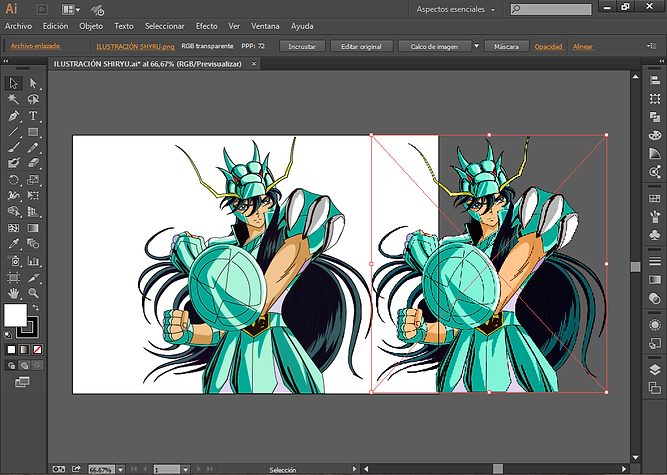The image size is (667, 475).
Task: Open the Transparency panel icon
Action: [655, 298]
